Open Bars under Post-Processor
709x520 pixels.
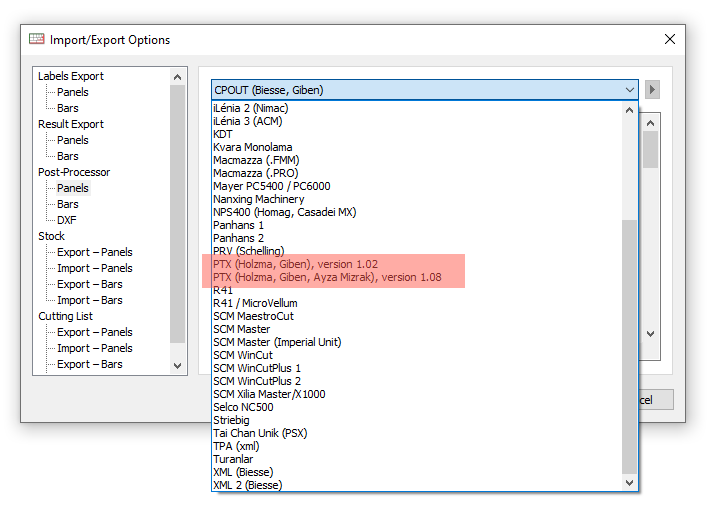tap(68, 204)
